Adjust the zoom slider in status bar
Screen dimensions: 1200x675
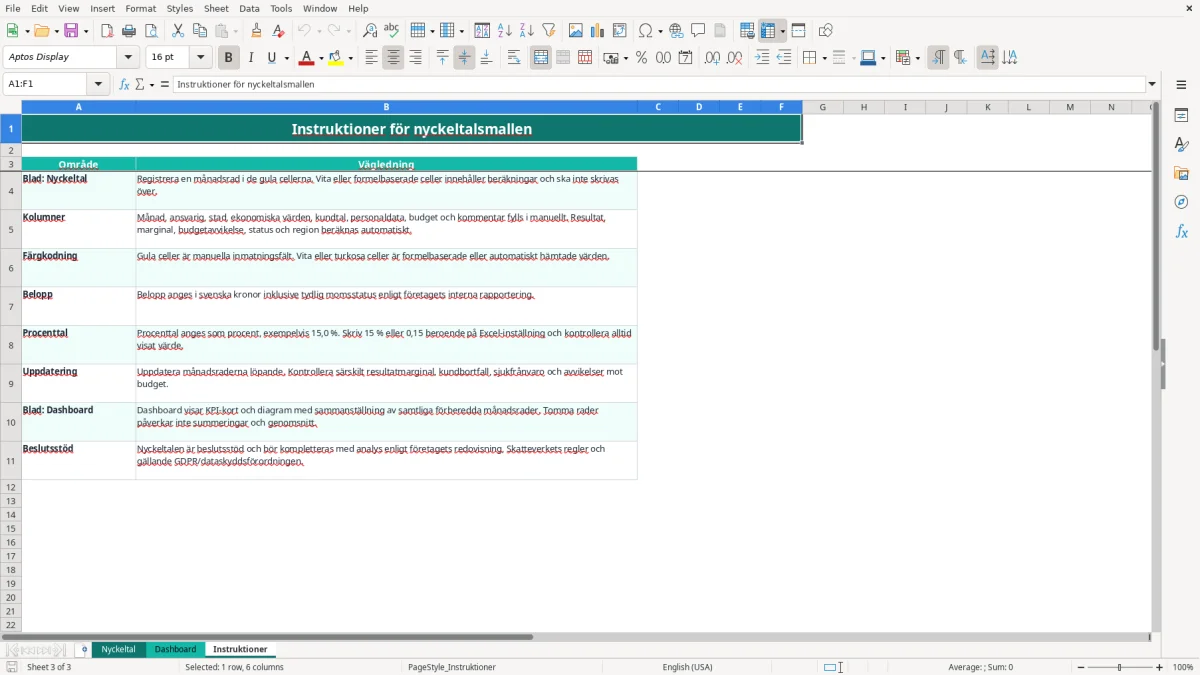coord(1119,667)
